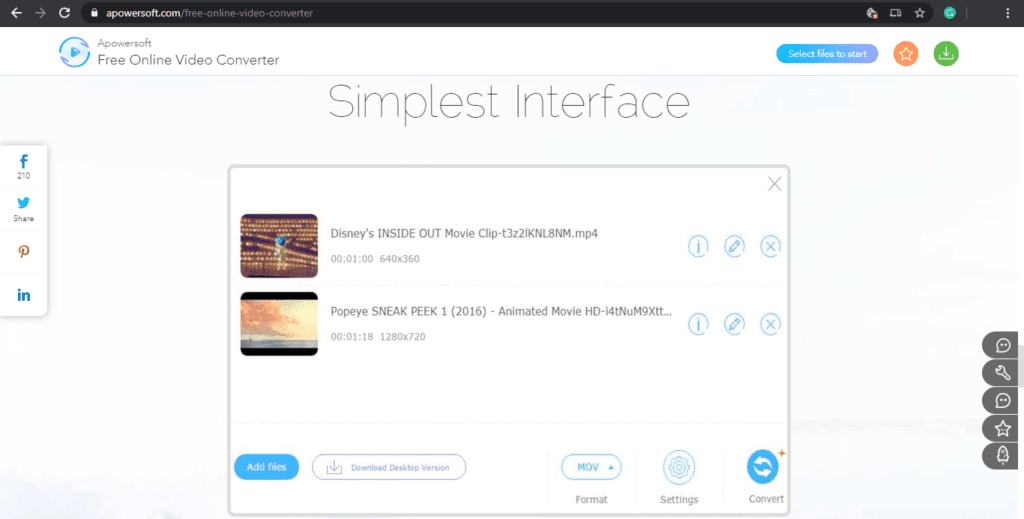Screen dimensions: 1024x519
Task: Remove the Disney's INSIDE OUT clip from list
Action: pos(771,246)
